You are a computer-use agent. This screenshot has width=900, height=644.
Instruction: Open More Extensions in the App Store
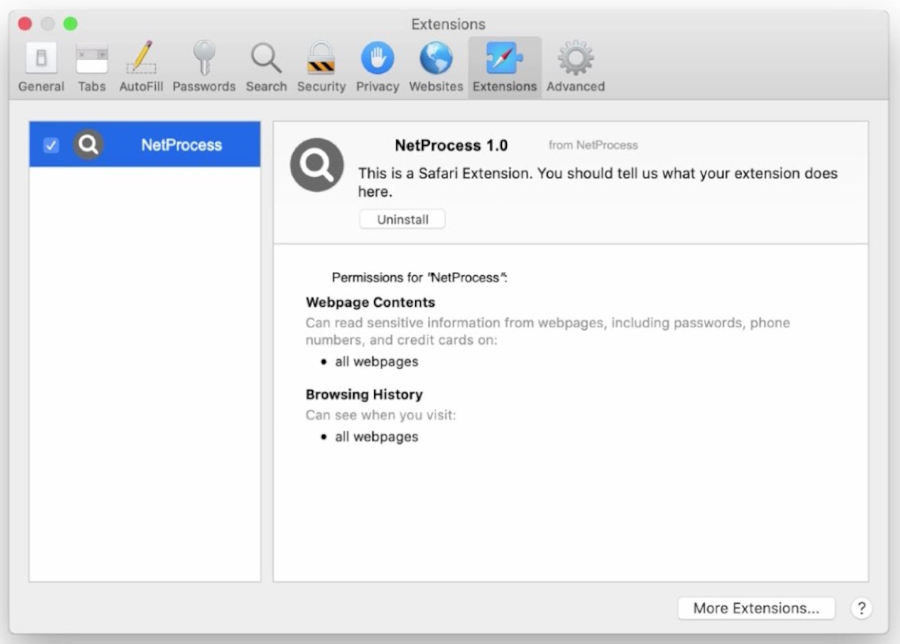coord(756,607)
